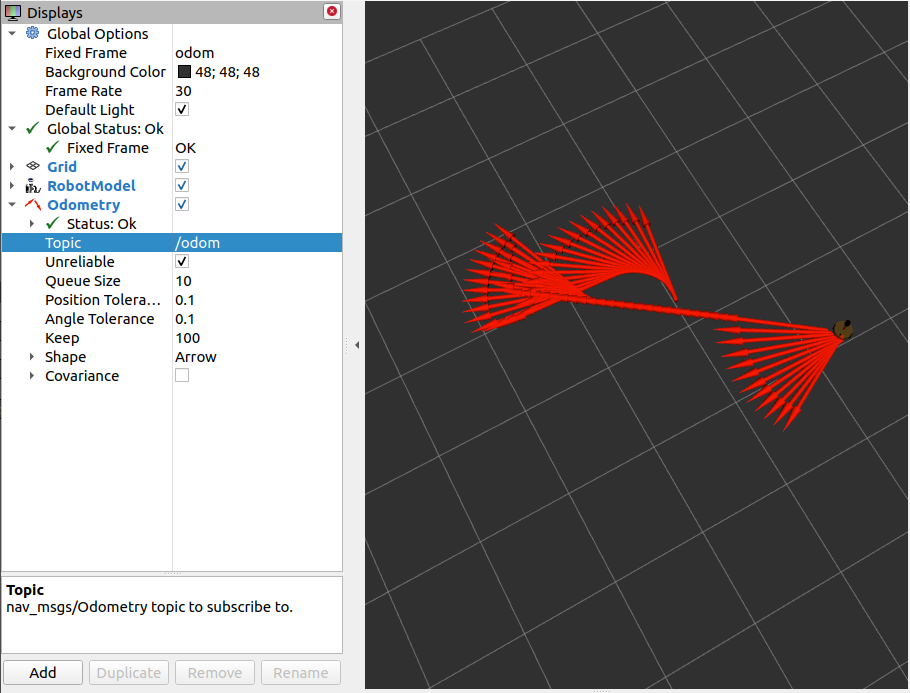Select the Unreliable property label

[x=80, y=262]
